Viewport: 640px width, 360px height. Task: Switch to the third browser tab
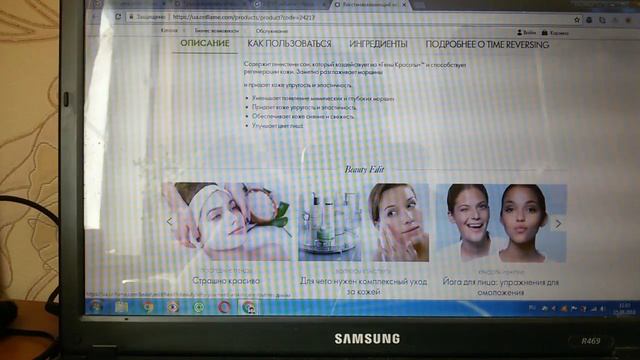point(290,4)
